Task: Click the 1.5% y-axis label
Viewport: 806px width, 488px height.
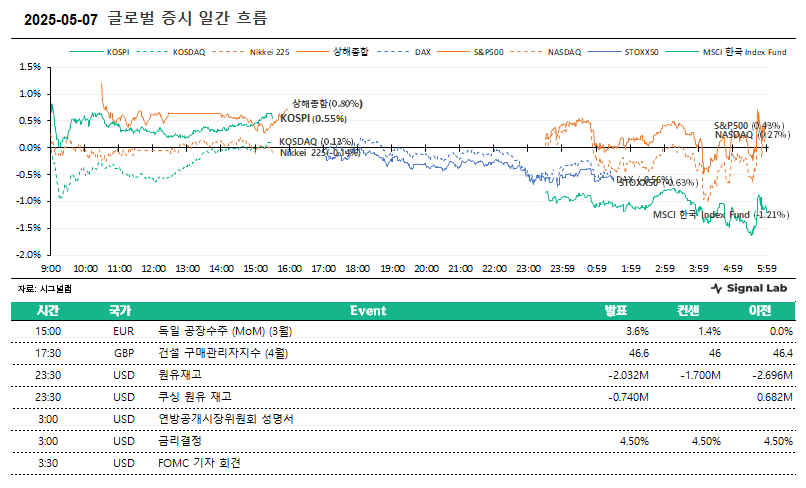Action: point(30,67)
